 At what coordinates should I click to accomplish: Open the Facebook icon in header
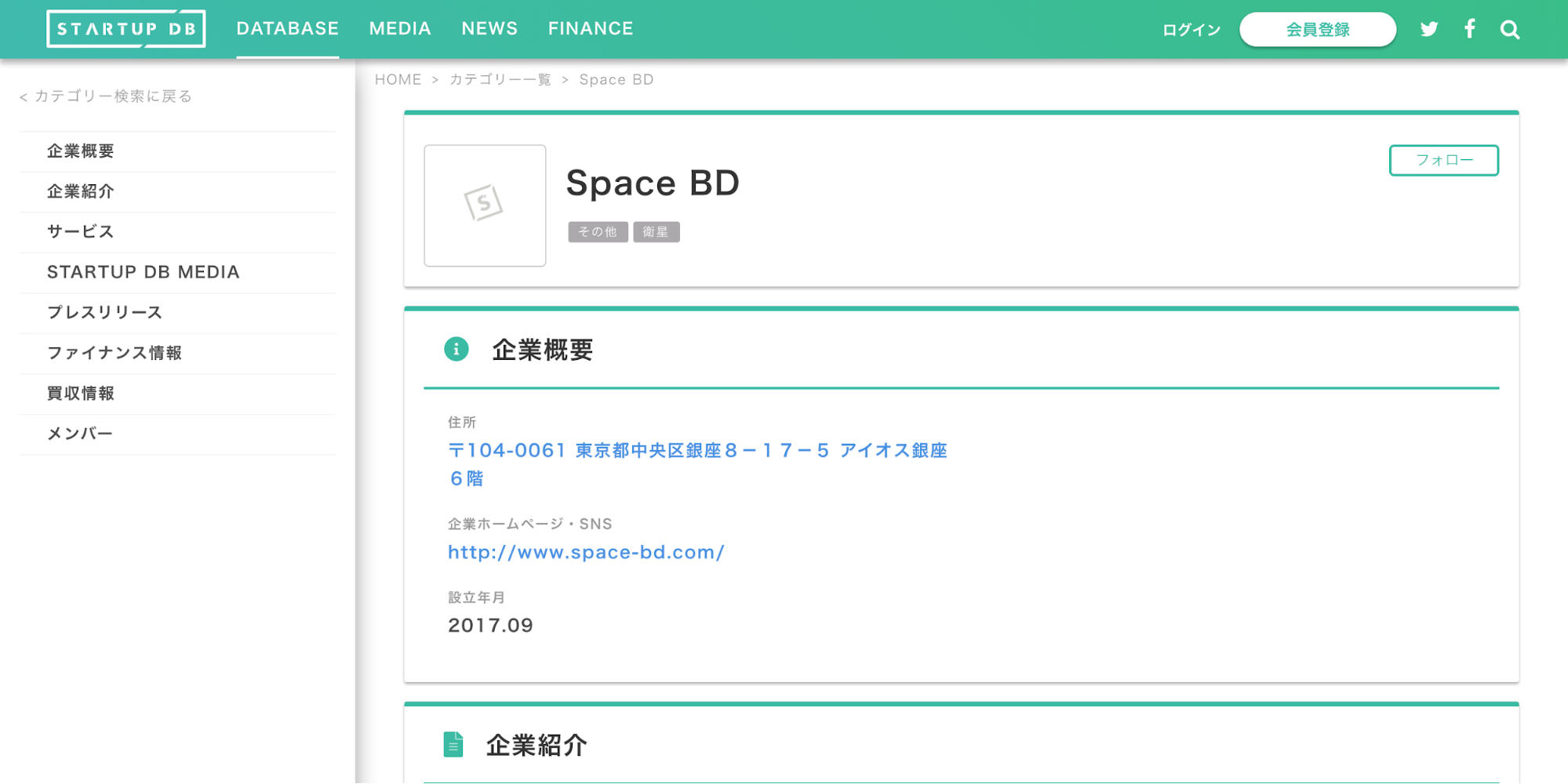click(1470, 29)
